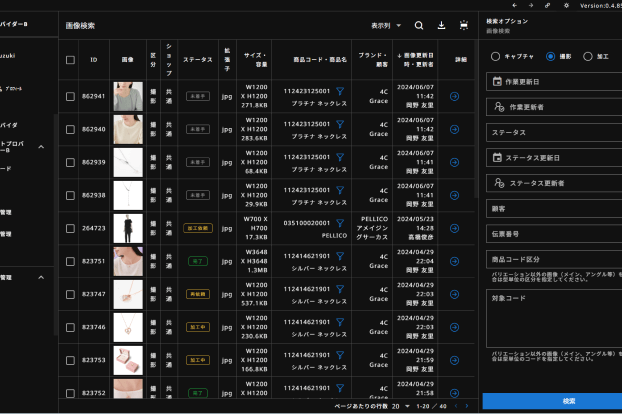
Task: Select the キャプチャ radio button
Action: 495,56
